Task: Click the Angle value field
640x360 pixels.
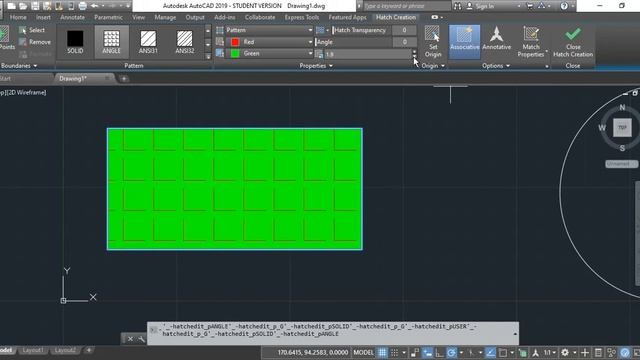Action: [x=404, y=42]
